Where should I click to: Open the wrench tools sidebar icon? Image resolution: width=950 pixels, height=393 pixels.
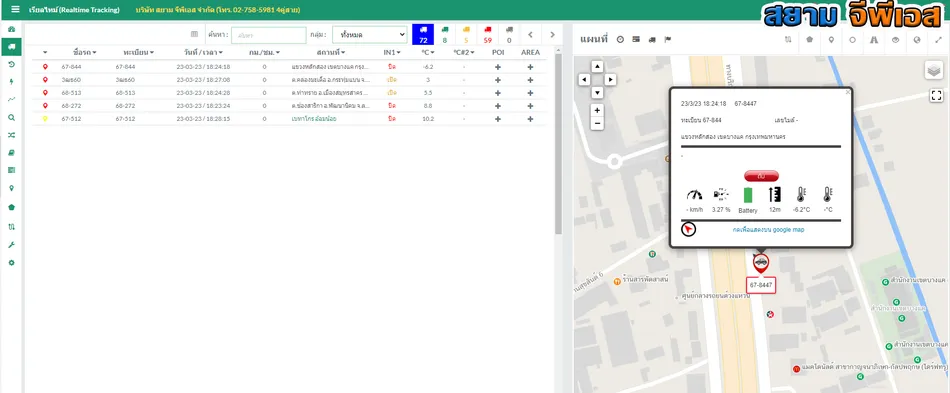coord(11,245)
